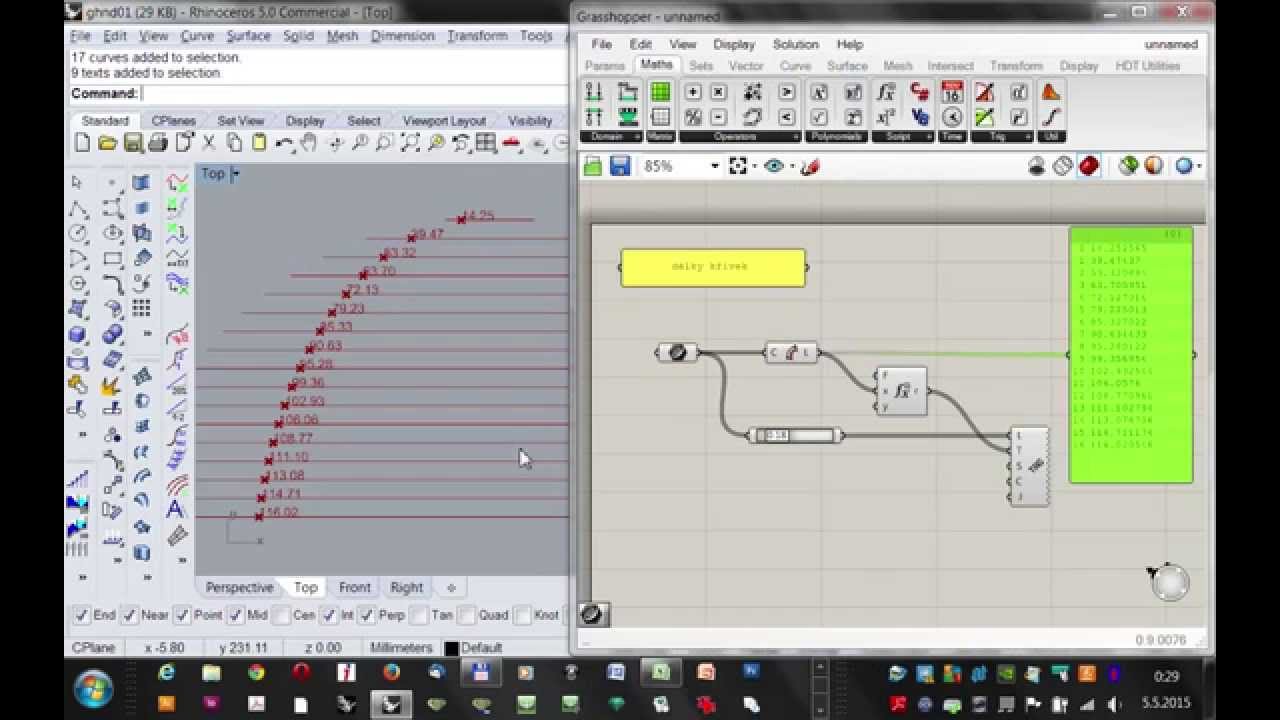This screenshot has height=720, width=1280.
Task: Expand the Operators panel group
Action: pos(741,136)
